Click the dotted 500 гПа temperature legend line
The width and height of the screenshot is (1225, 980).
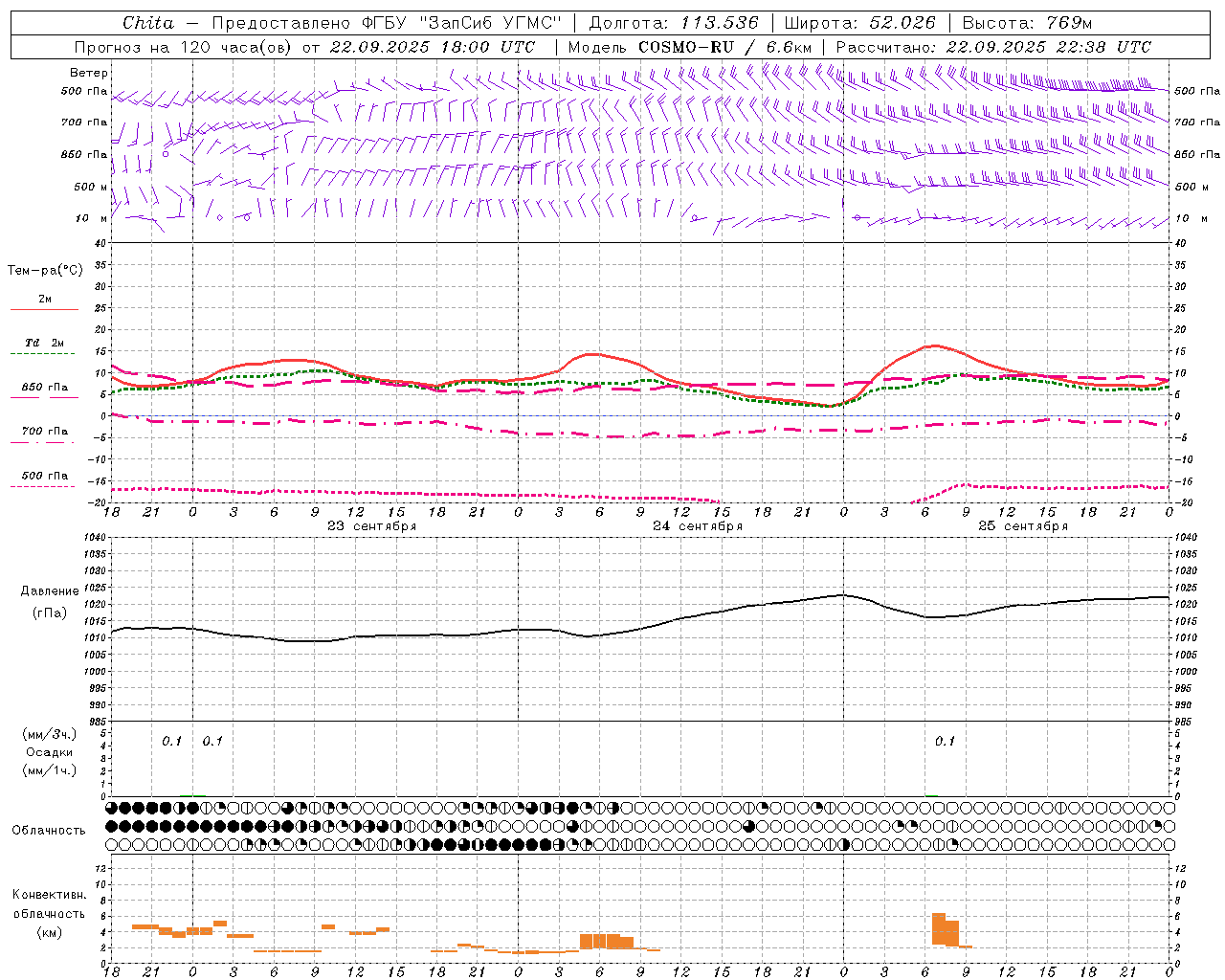coord(44,486)
